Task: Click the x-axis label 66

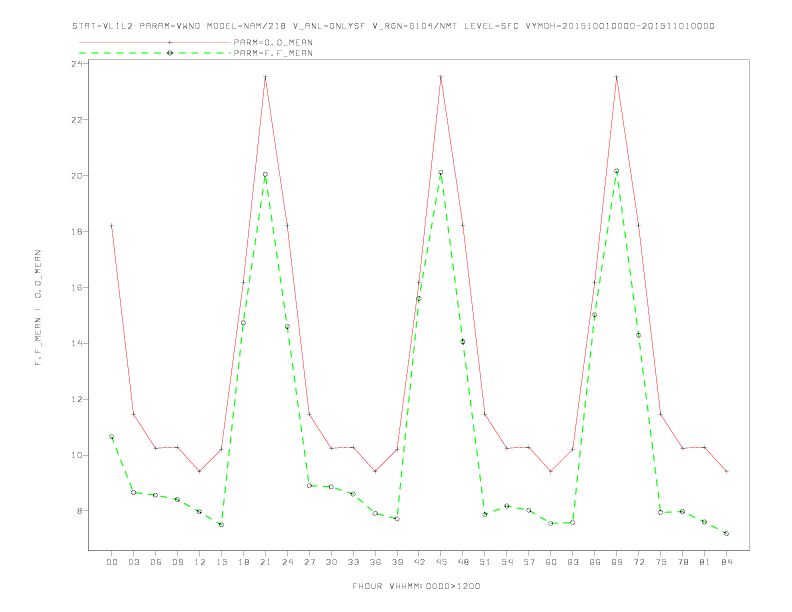Action: (x=595, y=562)
